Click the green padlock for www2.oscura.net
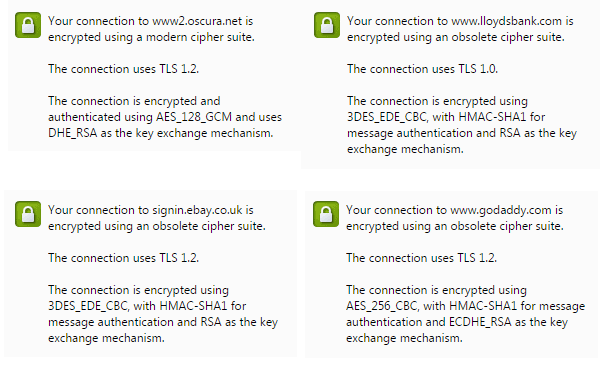This screenshot has width=600, height=365. (28, 25)
